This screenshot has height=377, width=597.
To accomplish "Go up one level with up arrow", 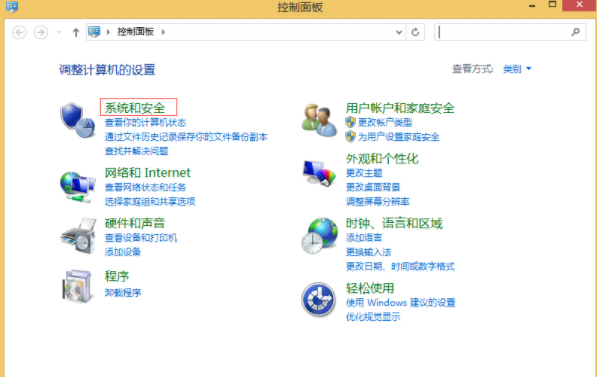I will coord(76,32).
